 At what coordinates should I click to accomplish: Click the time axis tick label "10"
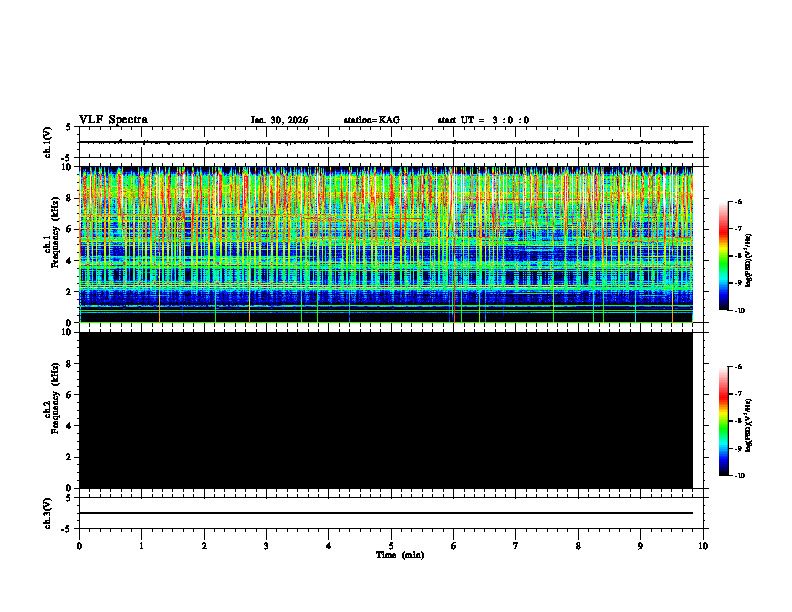703,545
